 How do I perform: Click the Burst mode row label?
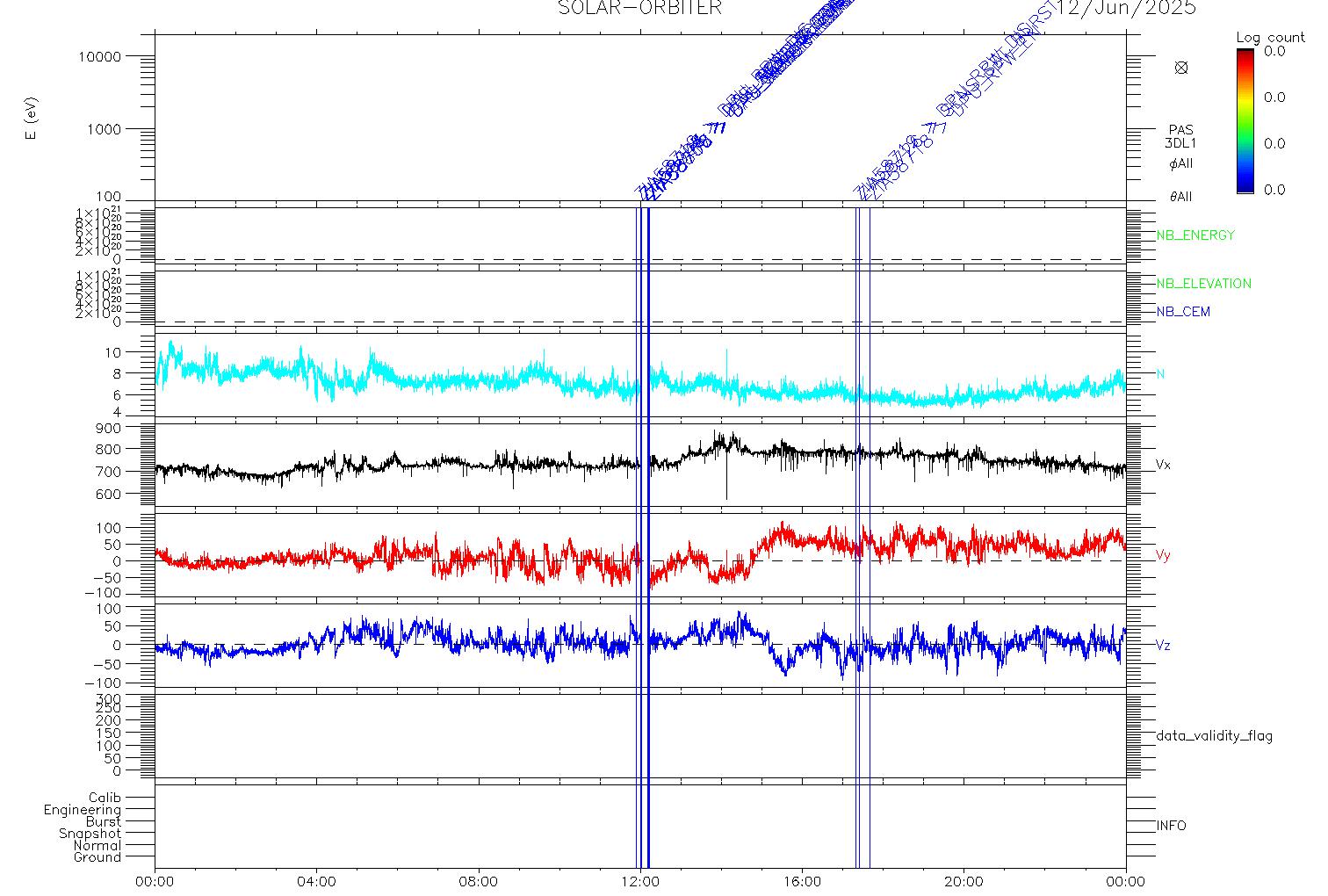click(x=104, y=822)
